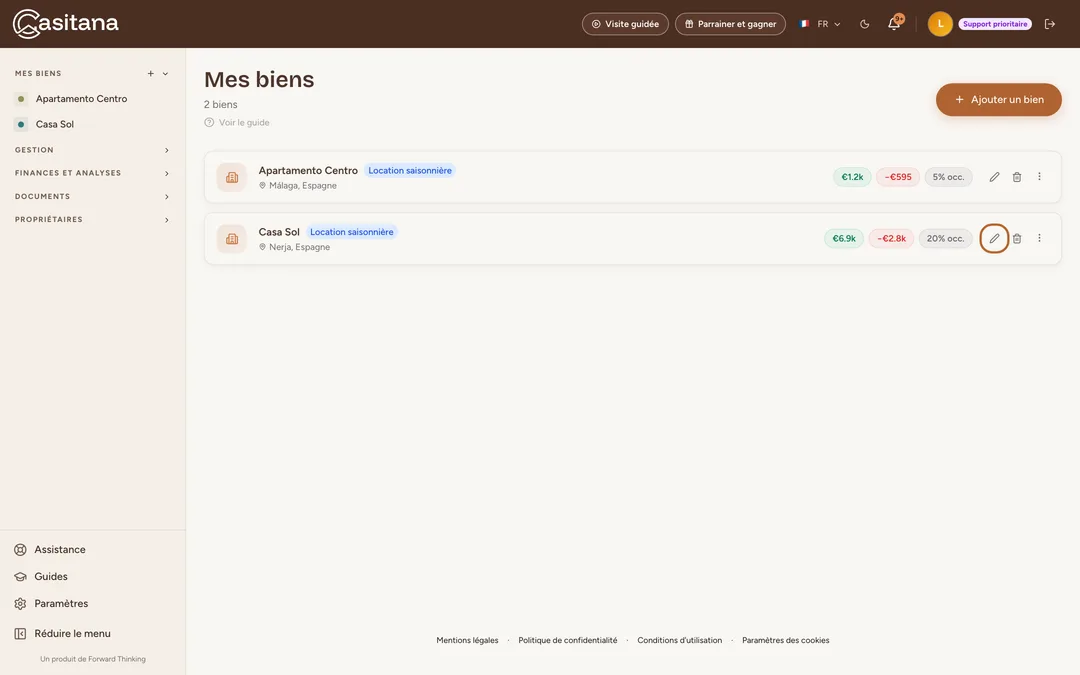The image size is (1080, 675).
Task: Click the €6.9k revenue badge
Action: click(844, 238)
